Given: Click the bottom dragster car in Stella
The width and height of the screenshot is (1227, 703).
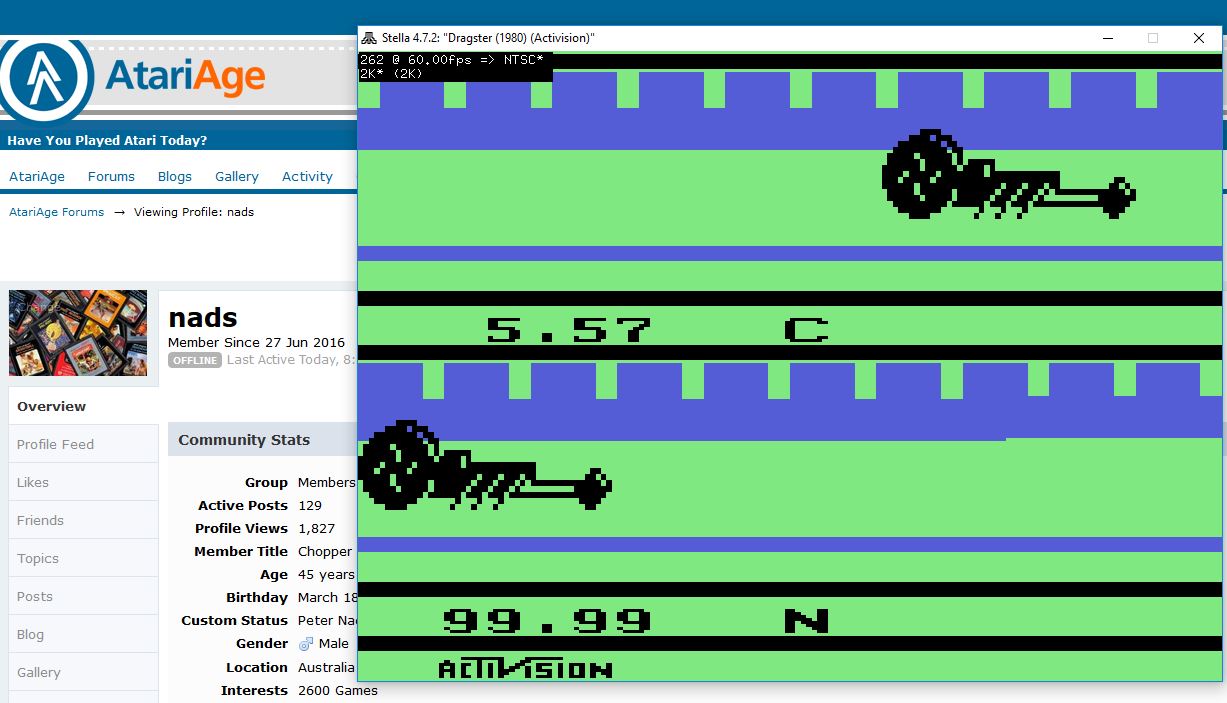Looking at the screenshot, I should (x=485, y=465).
